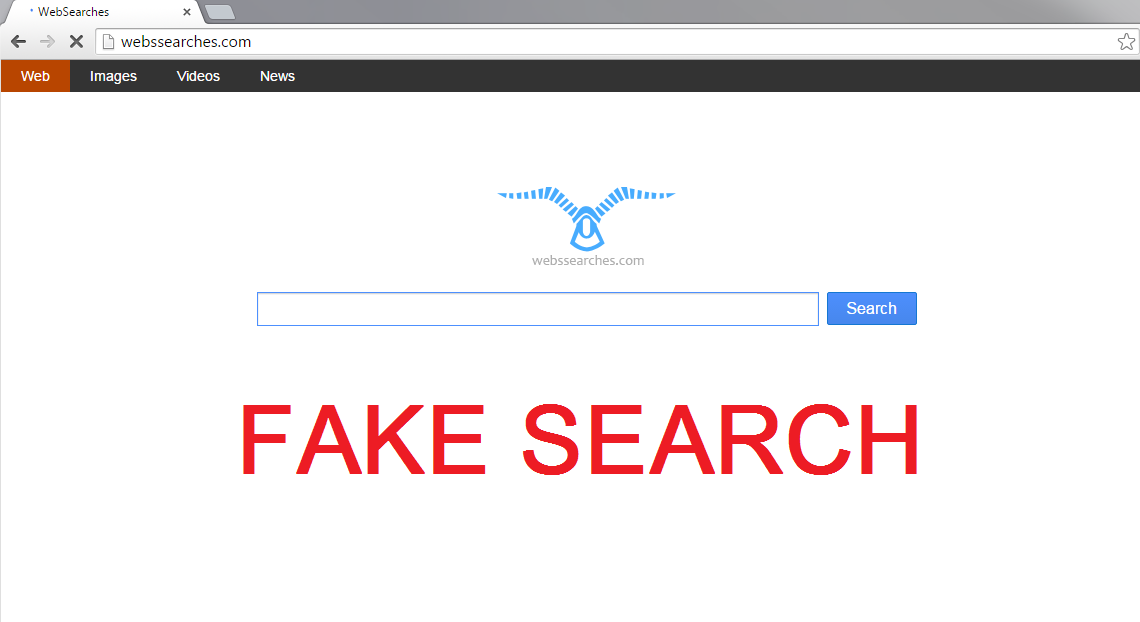
Task: Select the WebSearches browser tab
Action: [x=102, y=12]
